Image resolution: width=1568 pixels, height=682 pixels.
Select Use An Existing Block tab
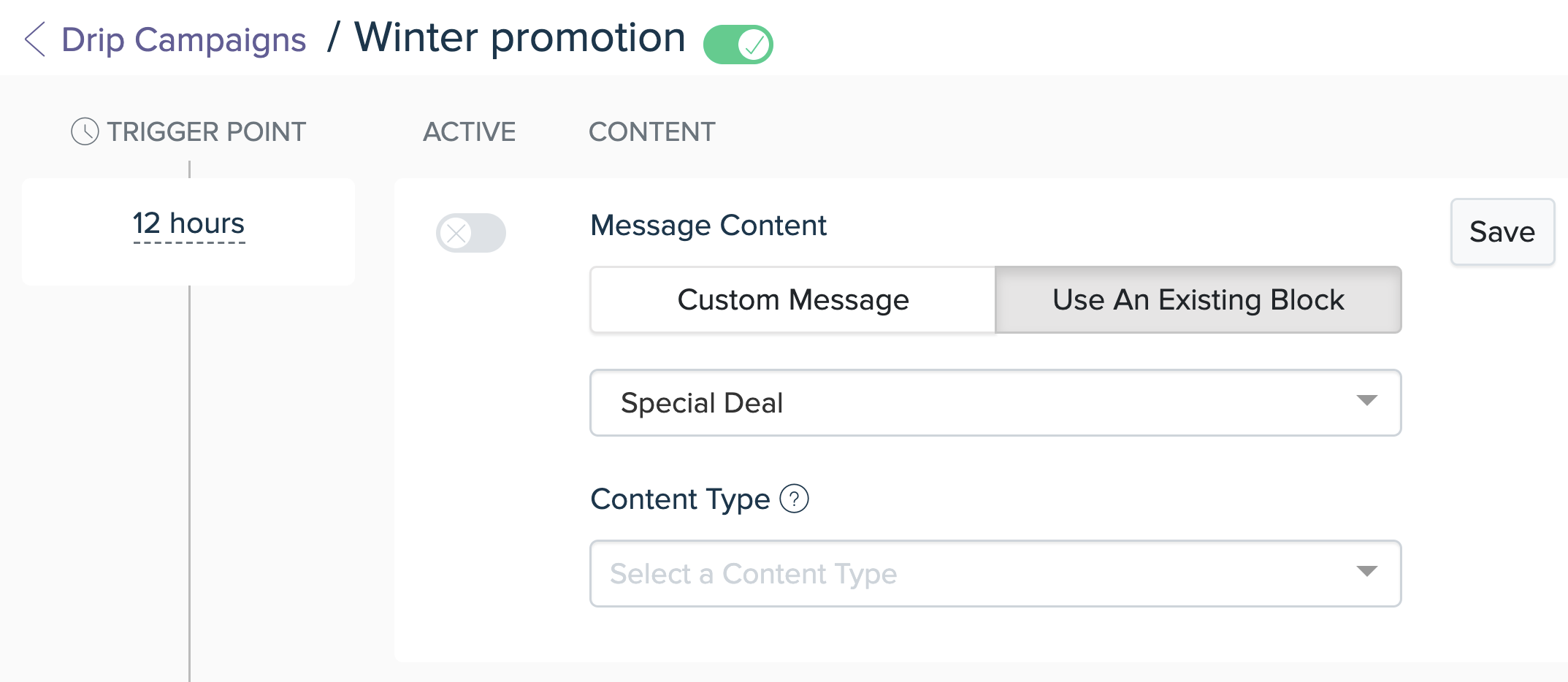point(1198,300)
